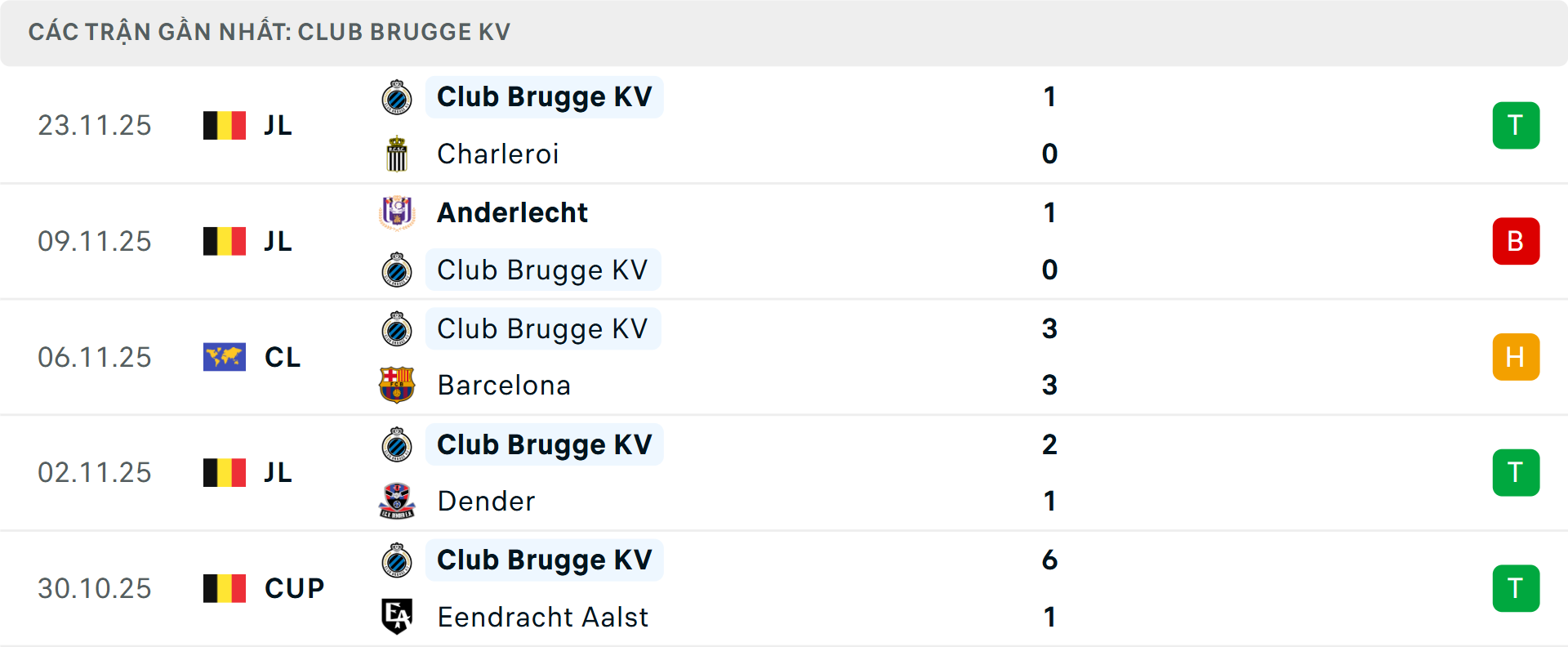1568x647 pixels.
Task: Click the Belgium flag next to 23.11.25
Action: 224,125
